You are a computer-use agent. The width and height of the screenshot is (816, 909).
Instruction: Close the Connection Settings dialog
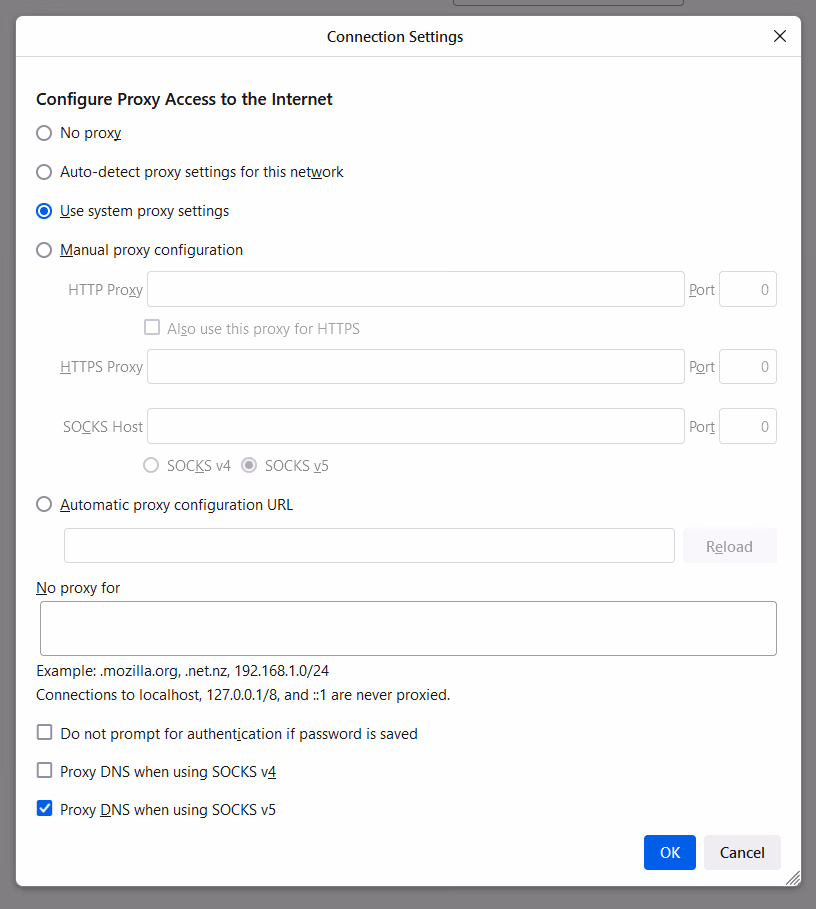point(780,36)
